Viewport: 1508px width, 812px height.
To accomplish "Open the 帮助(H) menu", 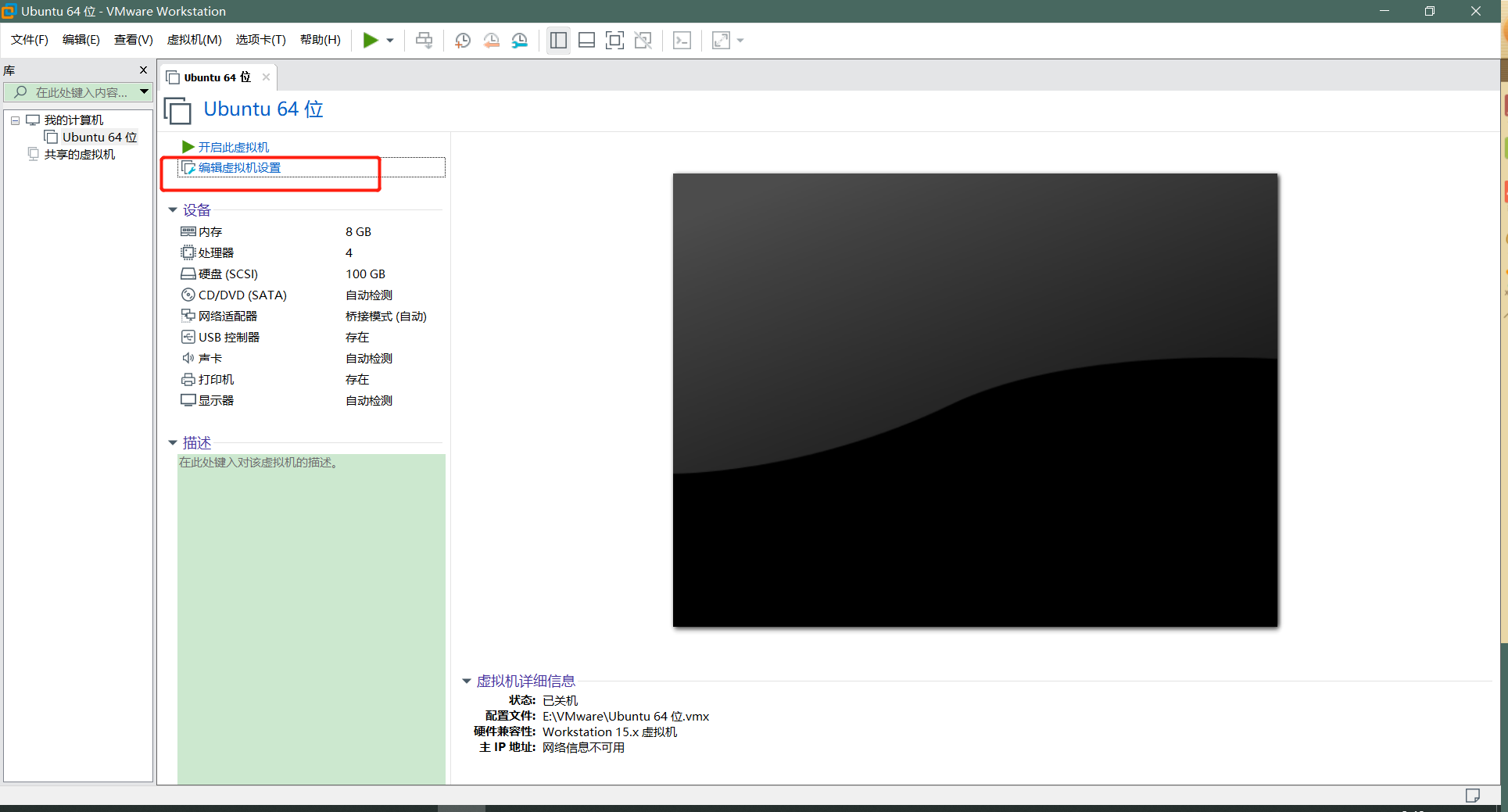I will click(x=321, y=40).
